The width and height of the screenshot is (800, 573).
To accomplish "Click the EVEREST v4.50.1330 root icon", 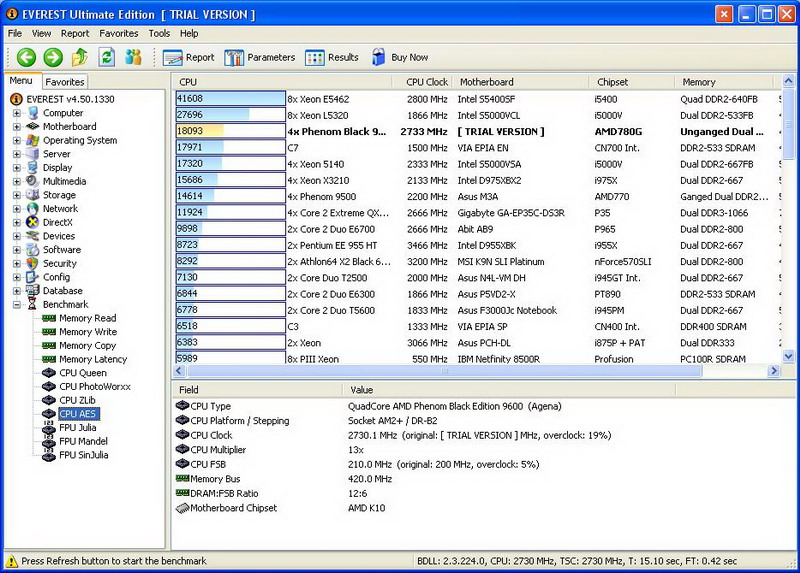I will click(x=16, y=99).
